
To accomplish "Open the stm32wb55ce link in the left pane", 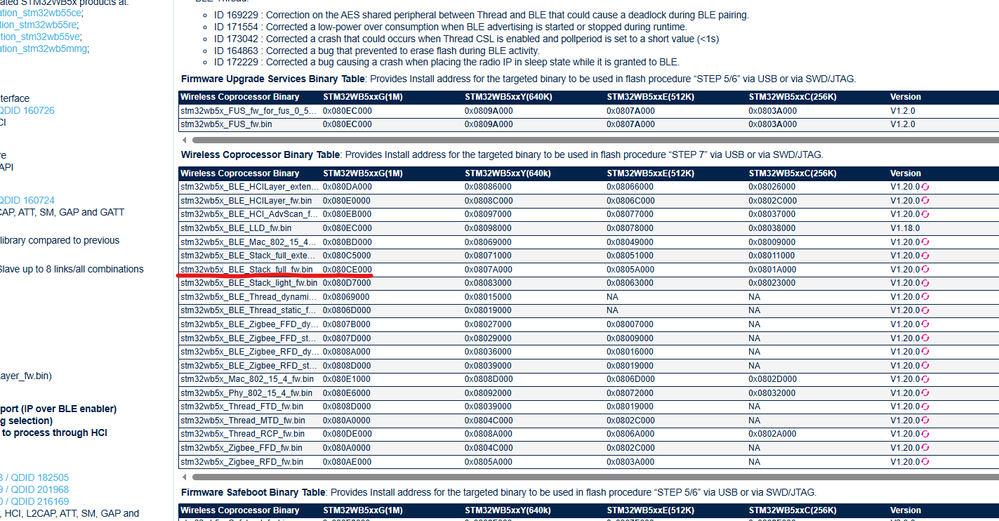I will pyautogui.click(x=40, y=13).
